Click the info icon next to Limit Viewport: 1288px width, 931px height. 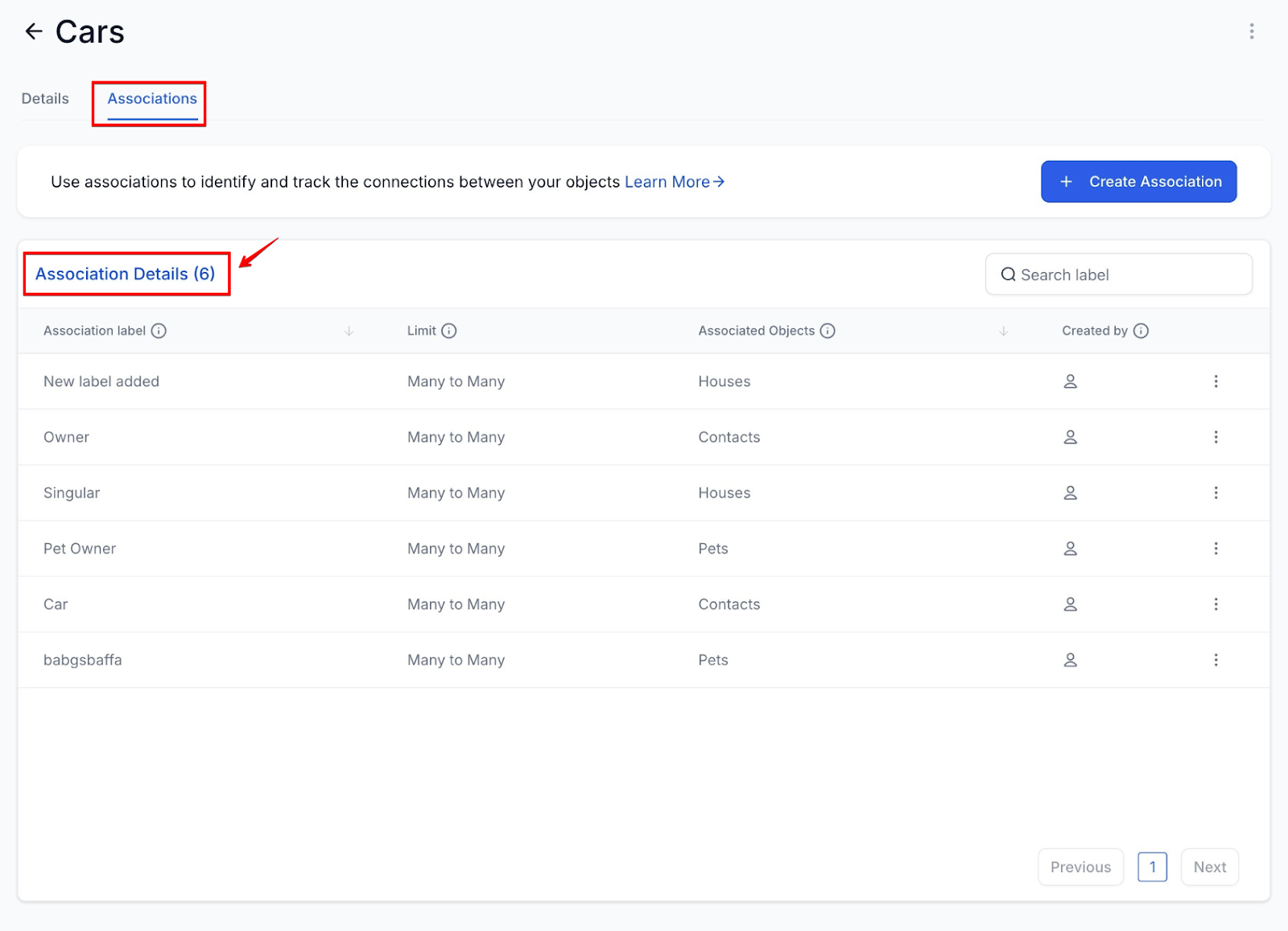(x=449, y=331)
